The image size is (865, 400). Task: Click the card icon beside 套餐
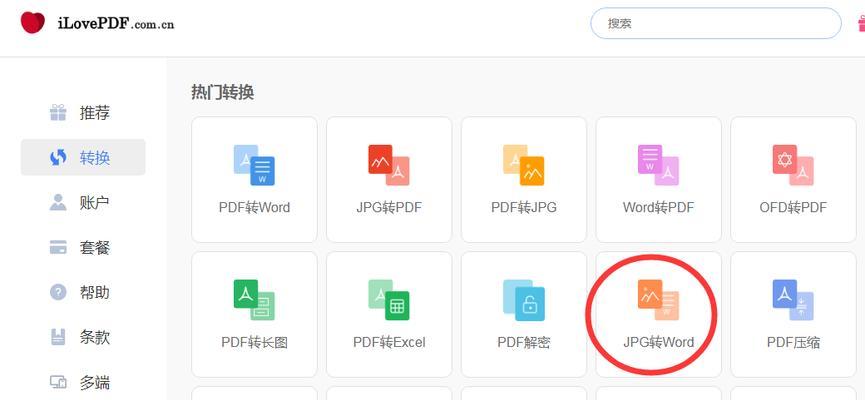(x=58, y=248)
